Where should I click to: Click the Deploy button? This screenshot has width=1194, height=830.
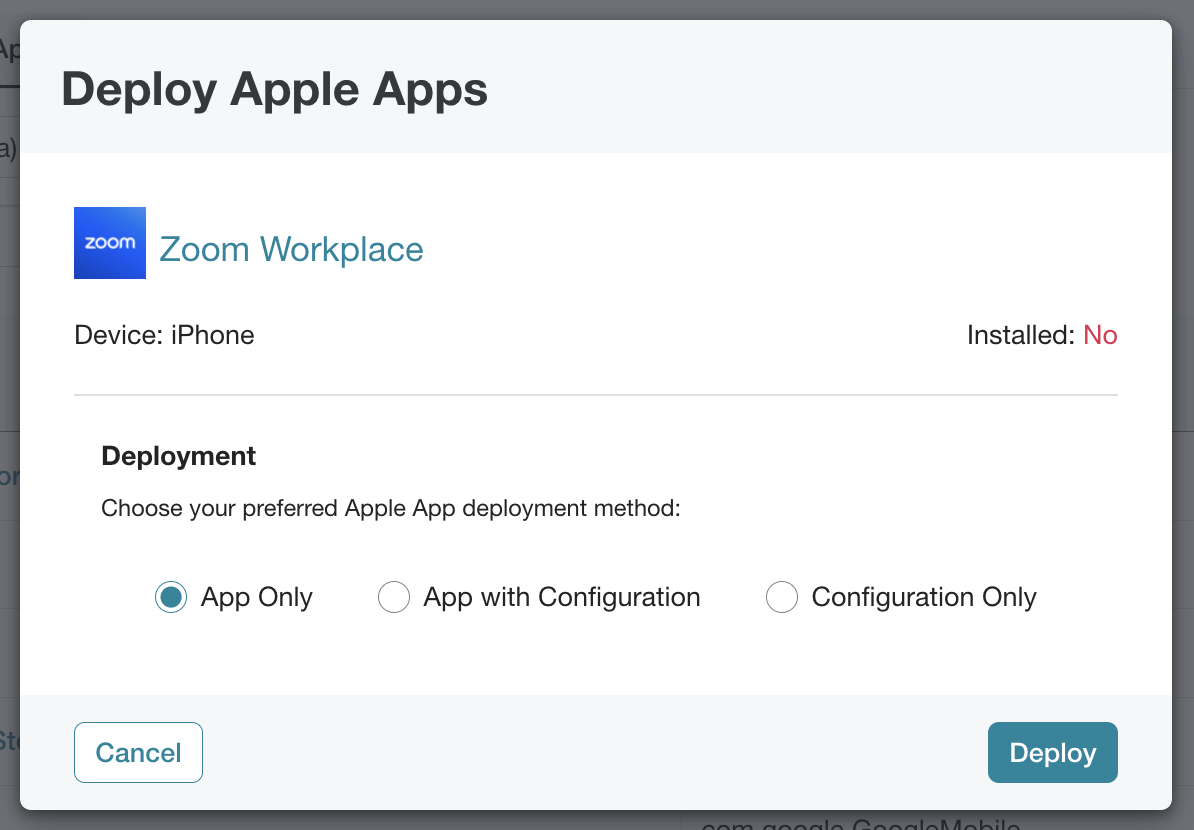pyautogui.click(x=1053, y=752)
